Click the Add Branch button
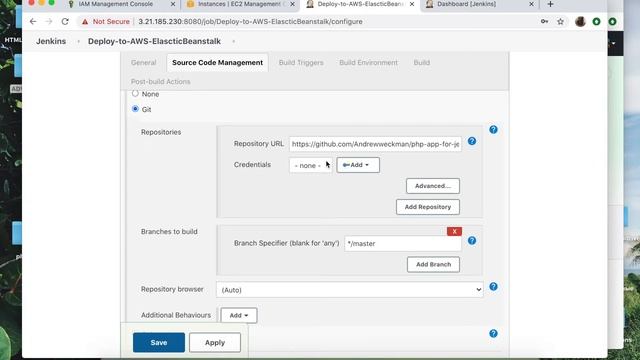The height and width of the screenshot is (360, 640). (x=433, y=264)
